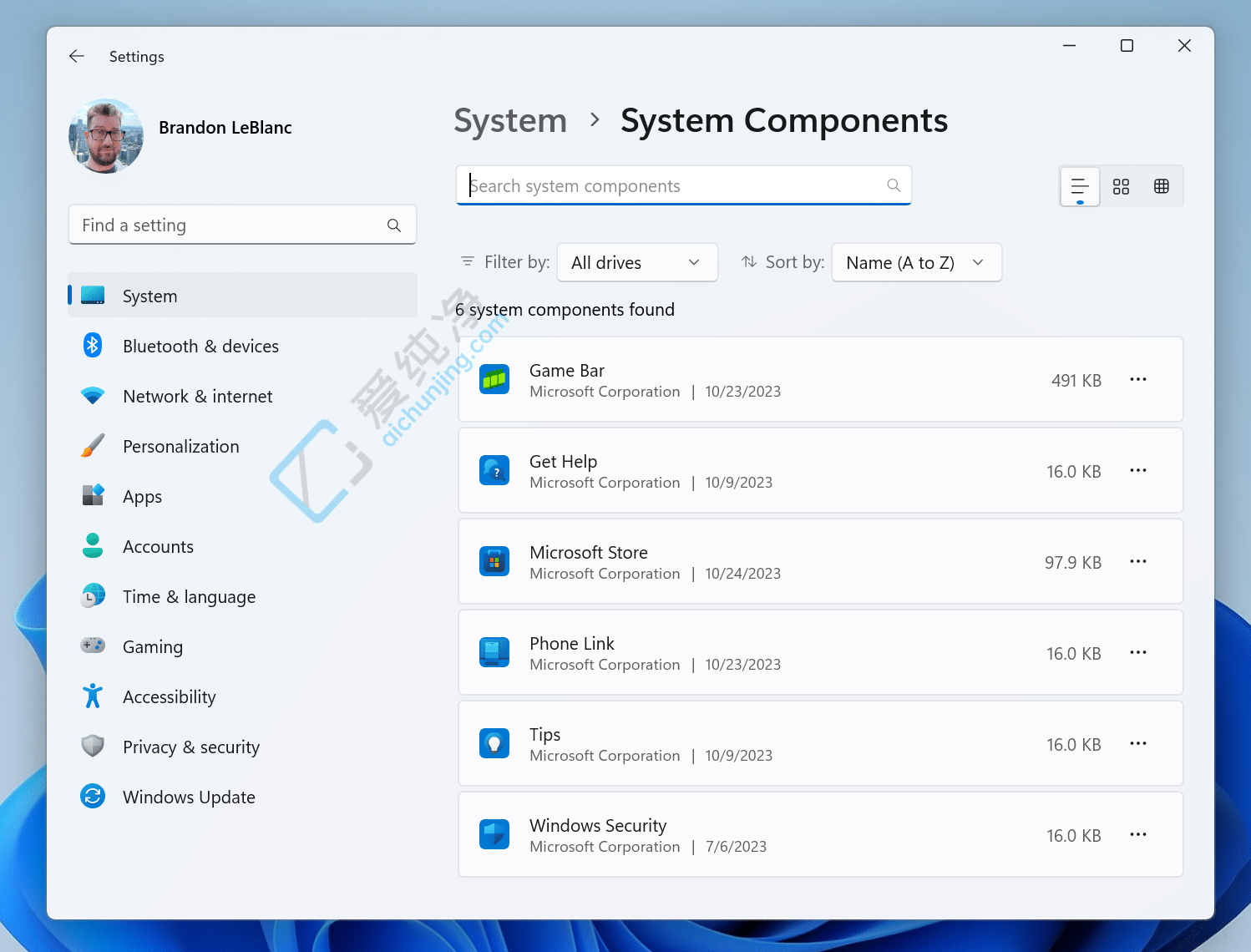Open the Bluetooth & devices settings icon
Image resolution: width=1251 pixels, height=952 pixels.
[x=92, y=346]
